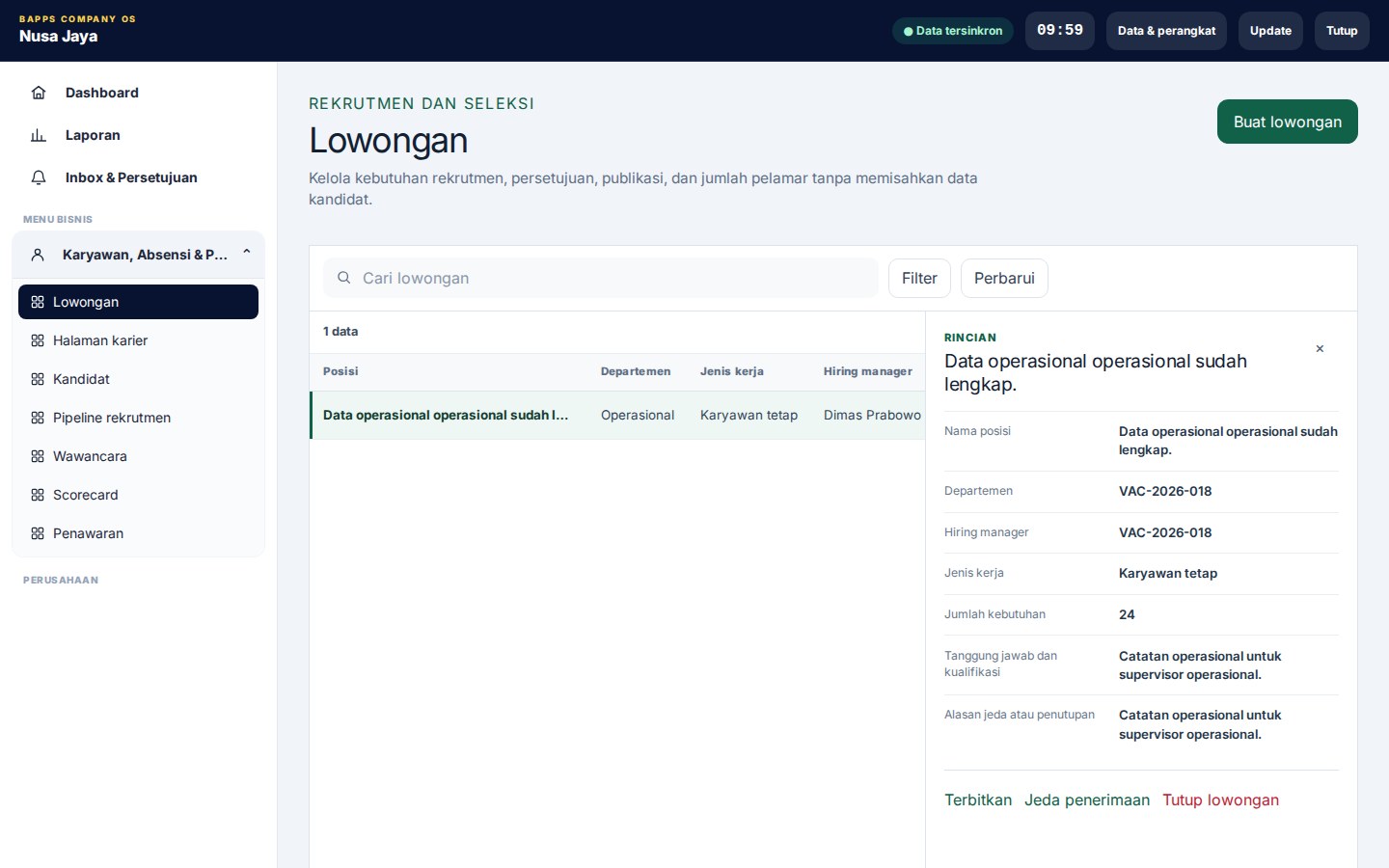Open the Kandidat section
The width and height of the screenshot is (1389, 868).
(x=138, y=379)
